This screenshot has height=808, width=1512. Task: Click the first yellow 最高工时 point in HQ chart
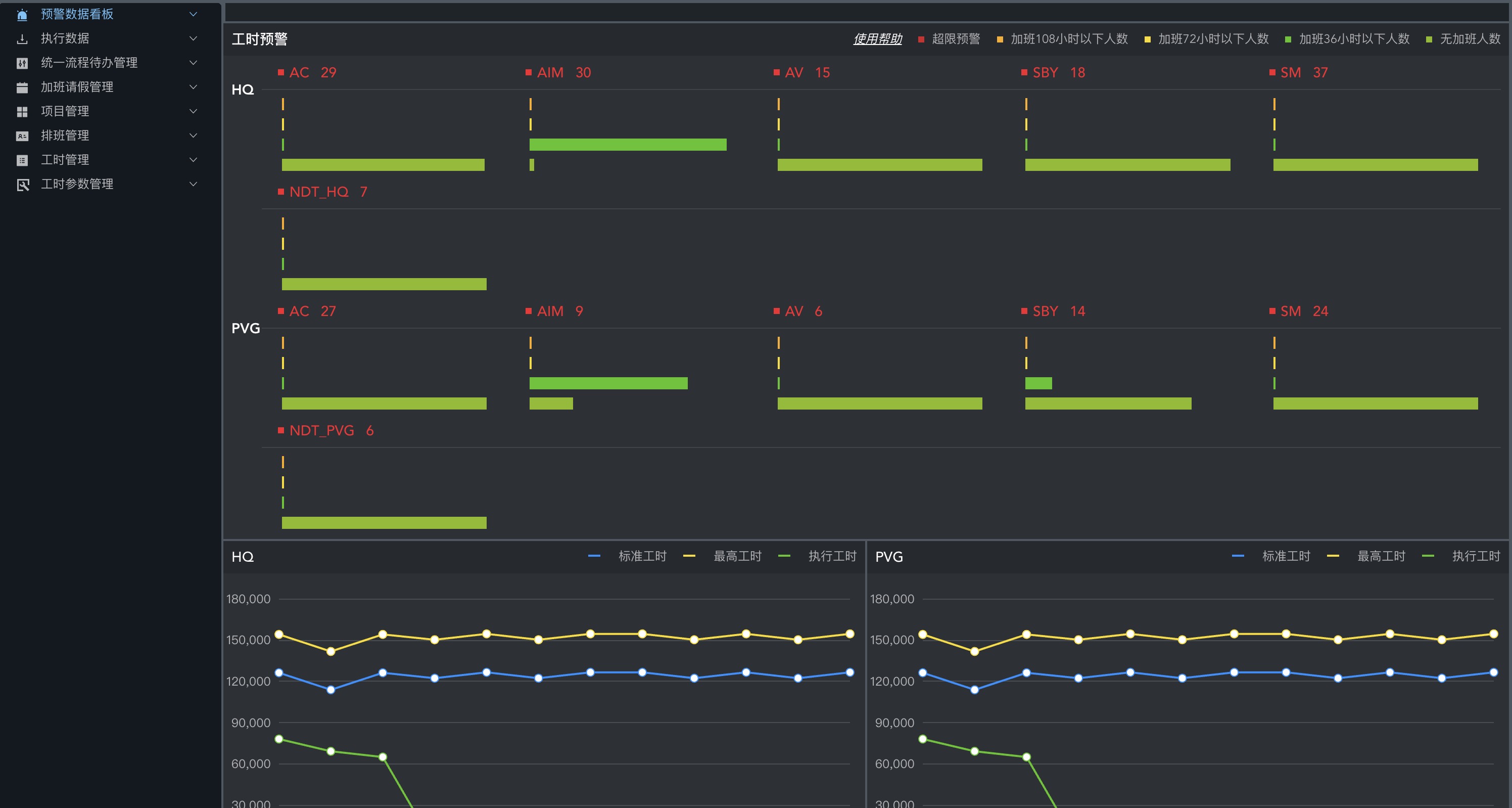(279, 634)
